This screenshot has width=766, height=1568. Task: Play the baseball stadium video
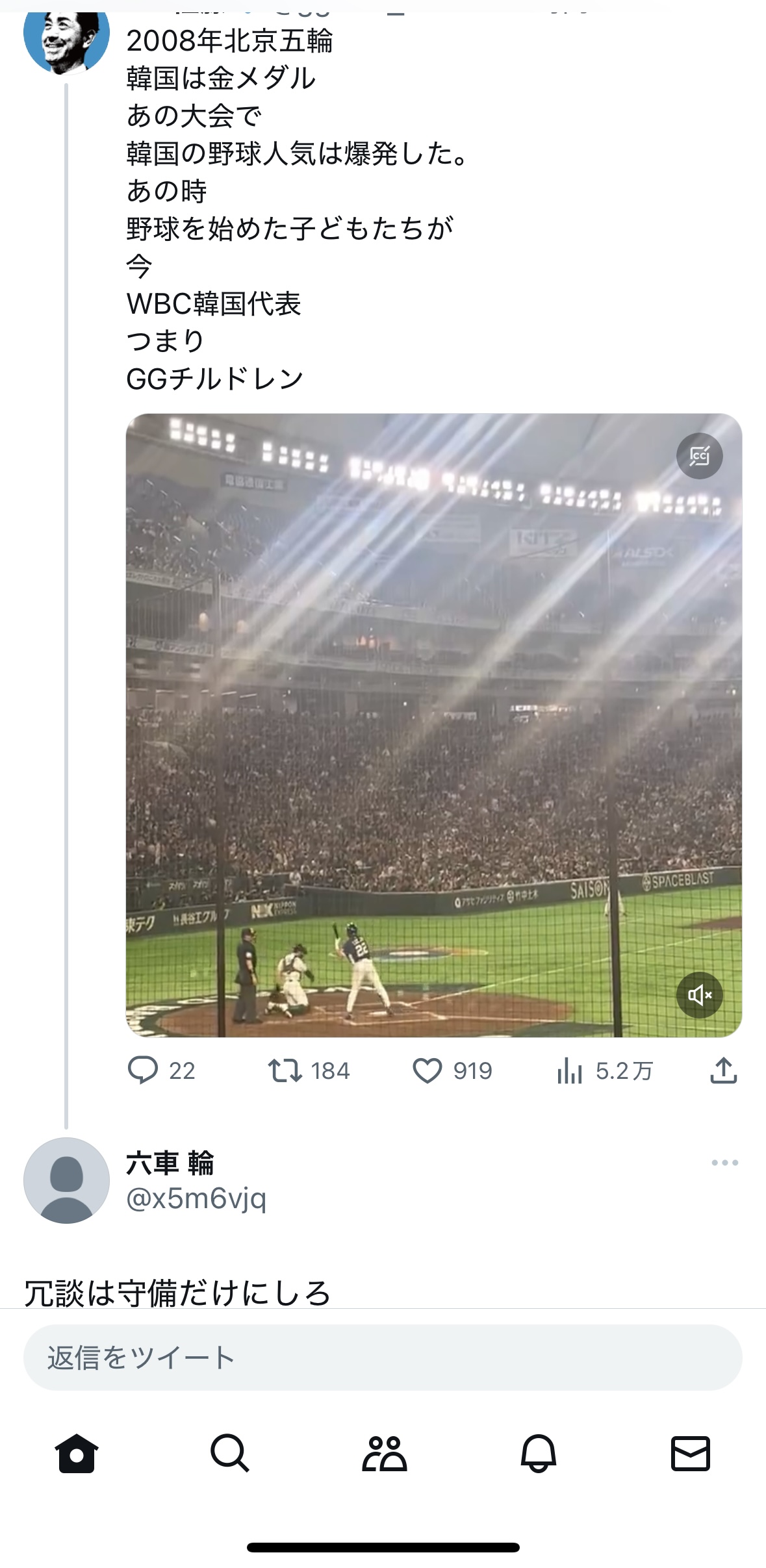tap(433, 725)
